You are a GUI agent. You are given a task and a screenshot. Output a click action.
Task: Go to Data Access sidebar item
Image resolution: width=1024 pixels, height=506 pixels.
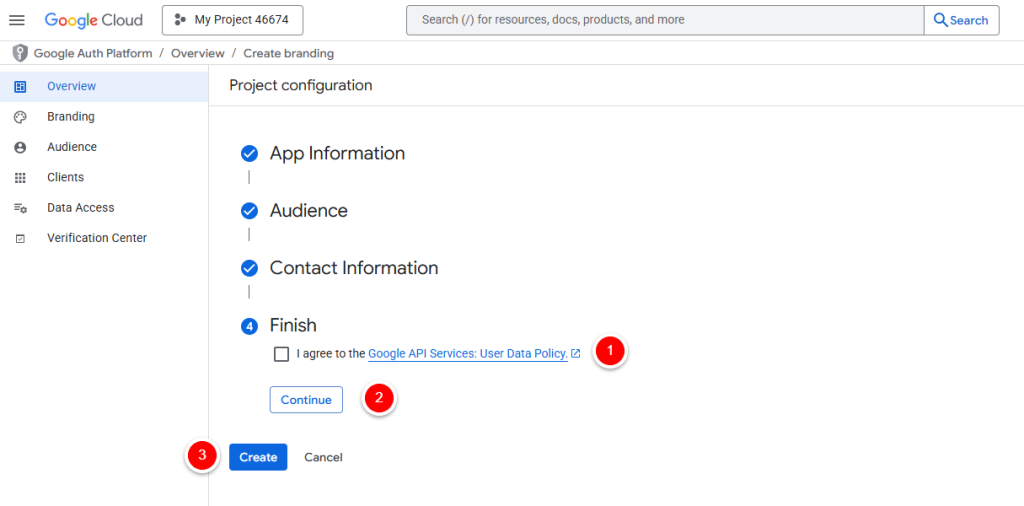tap(80, 208)
